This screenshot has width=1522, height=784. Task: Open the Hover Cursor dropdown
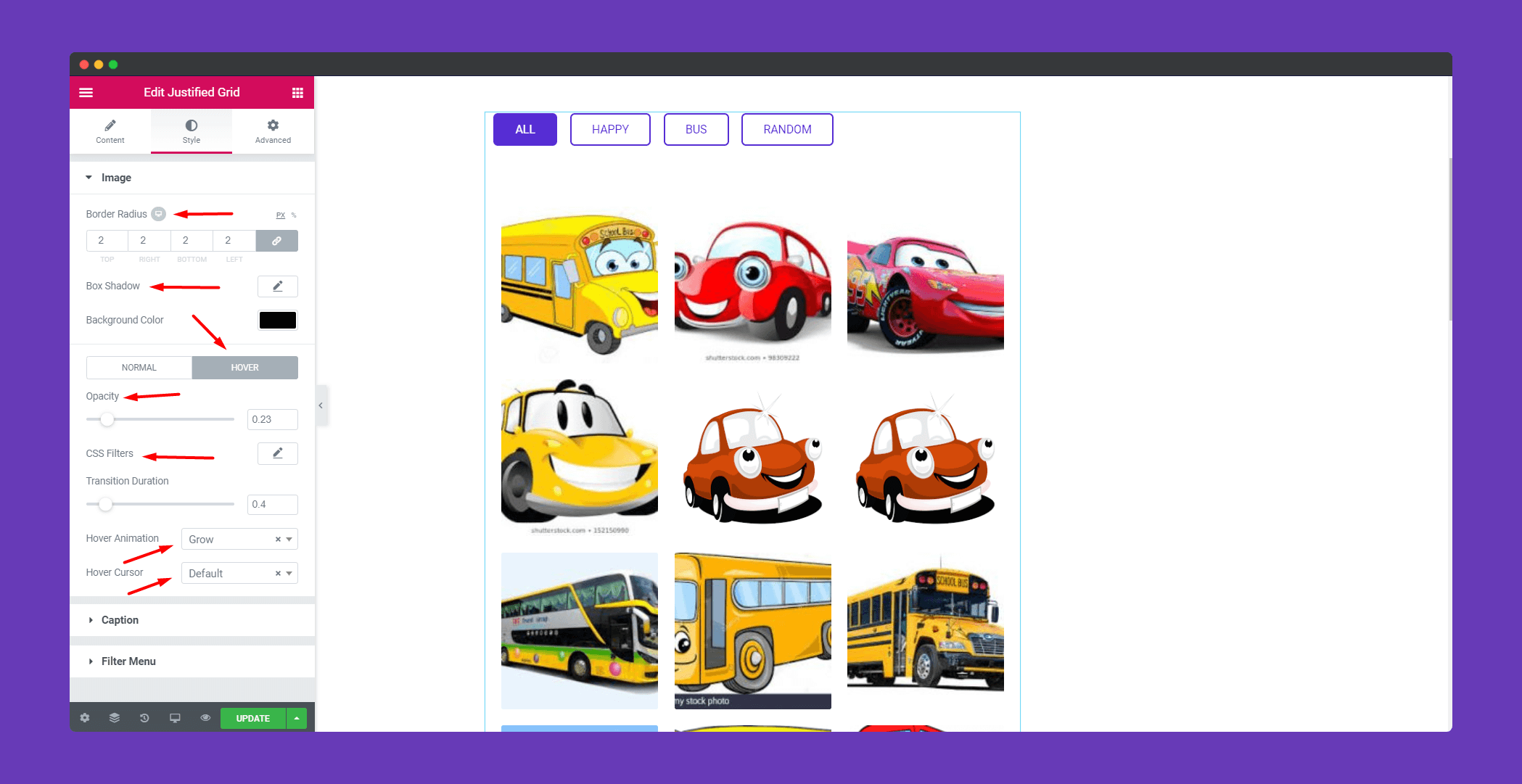(x=239, y=573)
